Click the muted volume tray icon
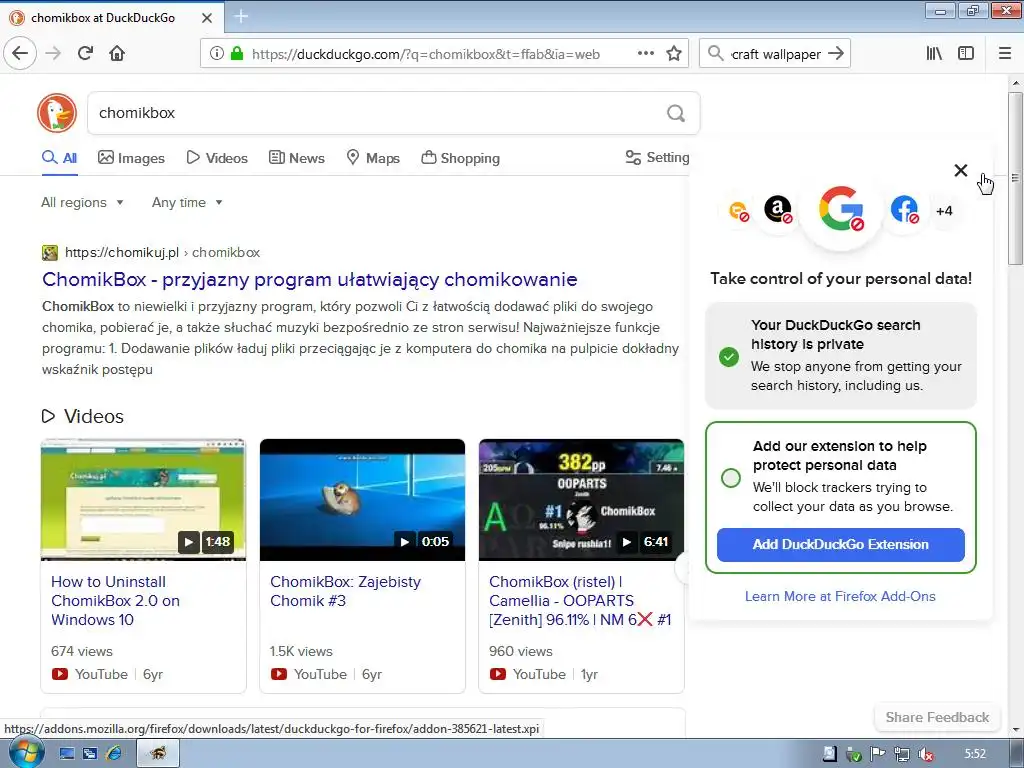Screen dimensions: 1024x768 (925, 754)
